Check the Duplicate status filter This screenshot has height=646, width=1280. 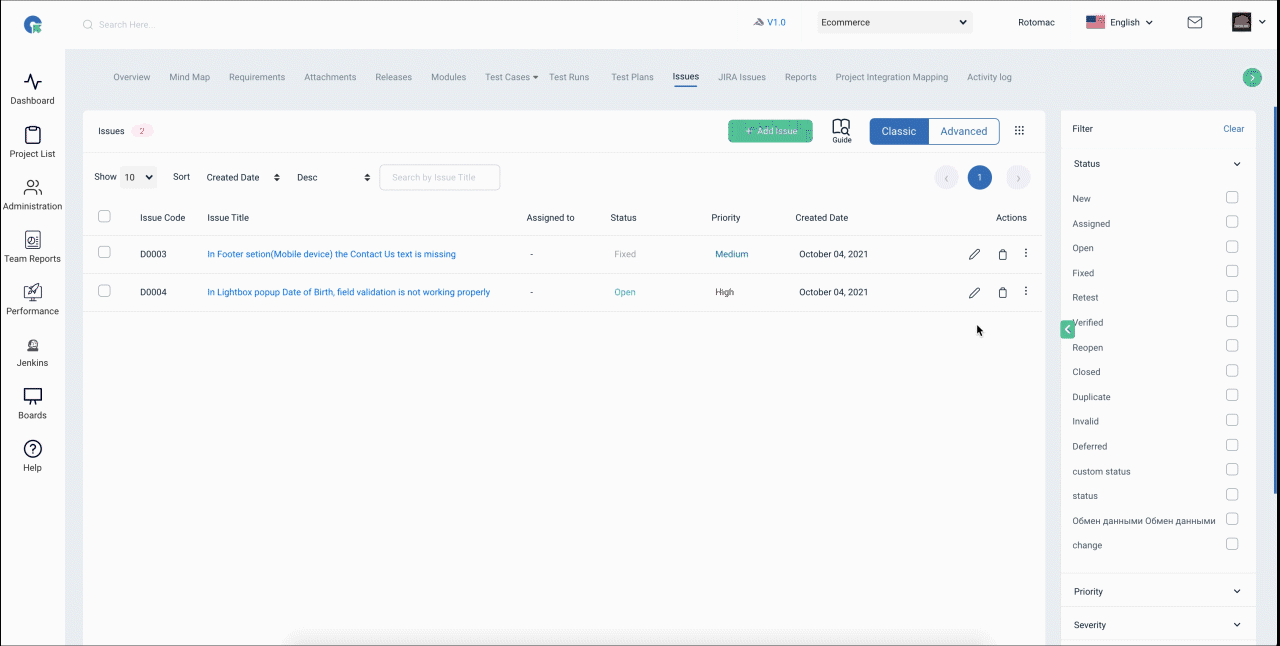(1232, 396)
